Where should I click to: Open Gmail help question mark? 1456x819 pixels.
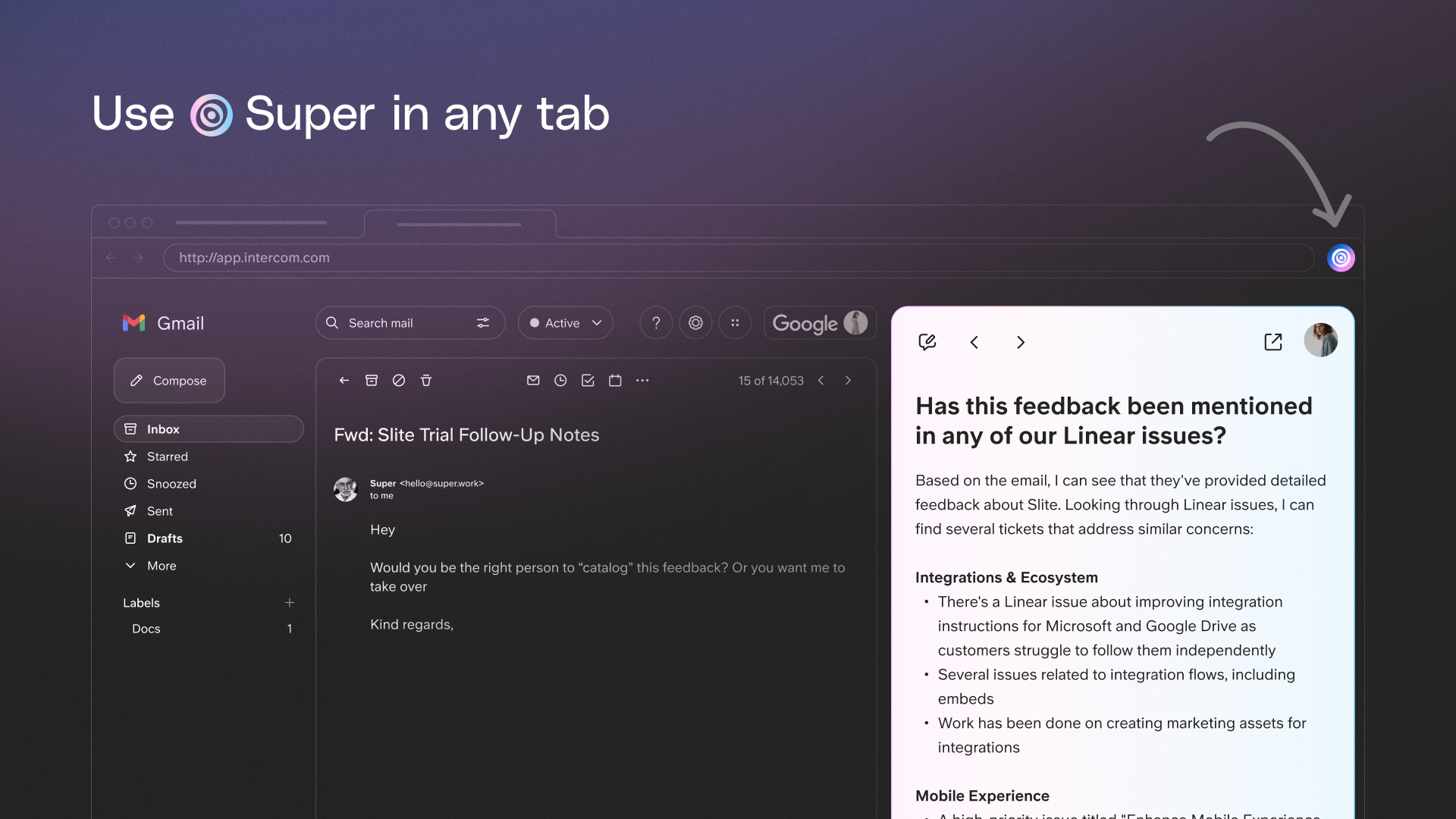[x=656, y=323]
